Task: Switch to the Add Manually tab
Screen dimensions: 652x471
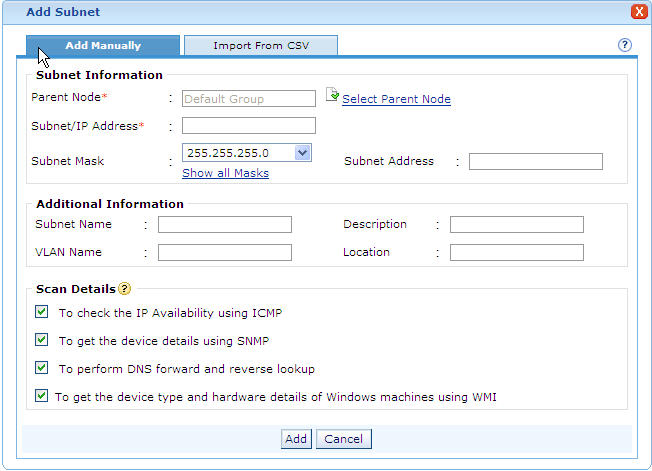Action: 103,45
